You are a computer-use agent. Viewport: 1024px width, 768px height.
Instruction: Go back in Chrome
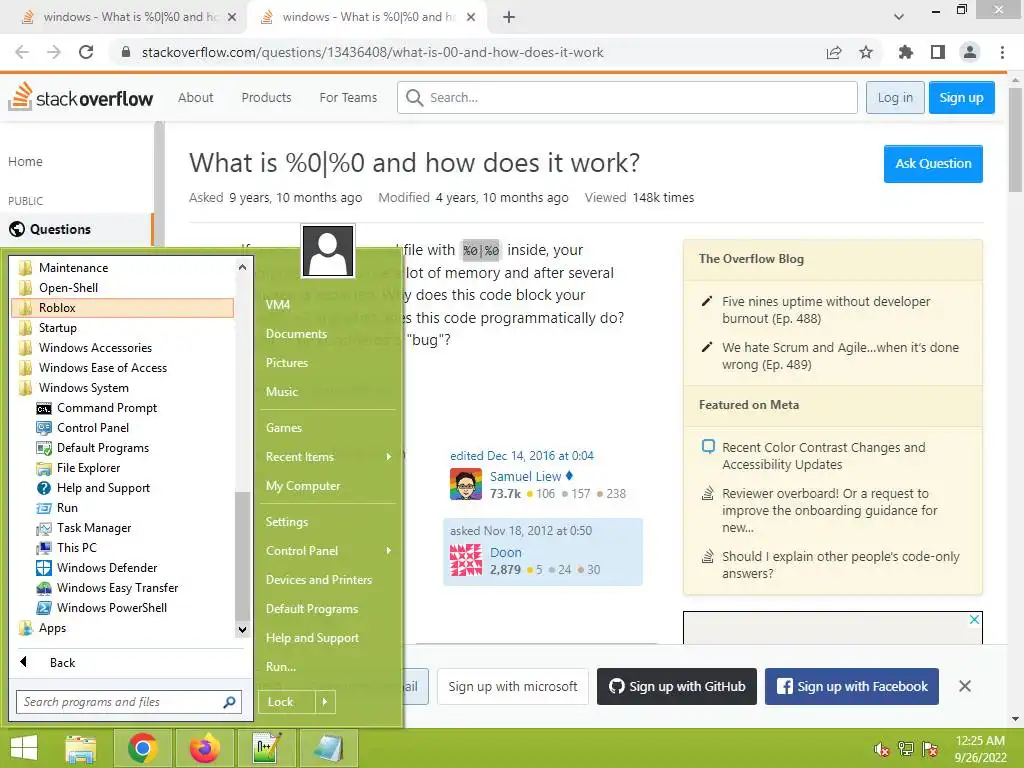(x=22, y=52)
